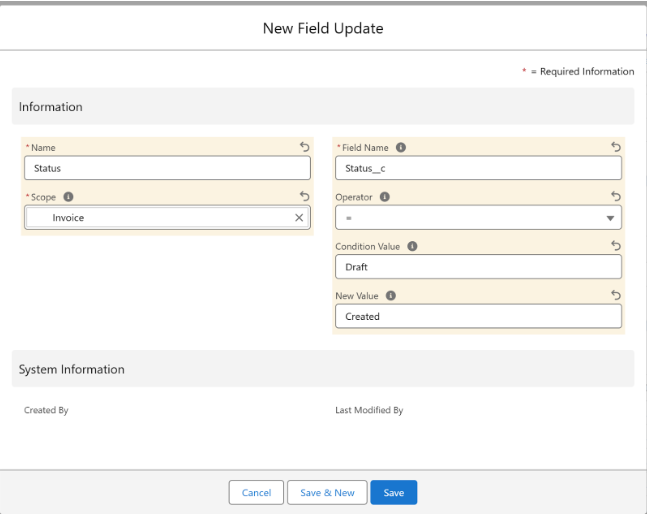Image resolution: width=647 pixels, height=518 pixels.
Task: Show the info tooltip next to Scope
Action: click(x=68, y=197)
